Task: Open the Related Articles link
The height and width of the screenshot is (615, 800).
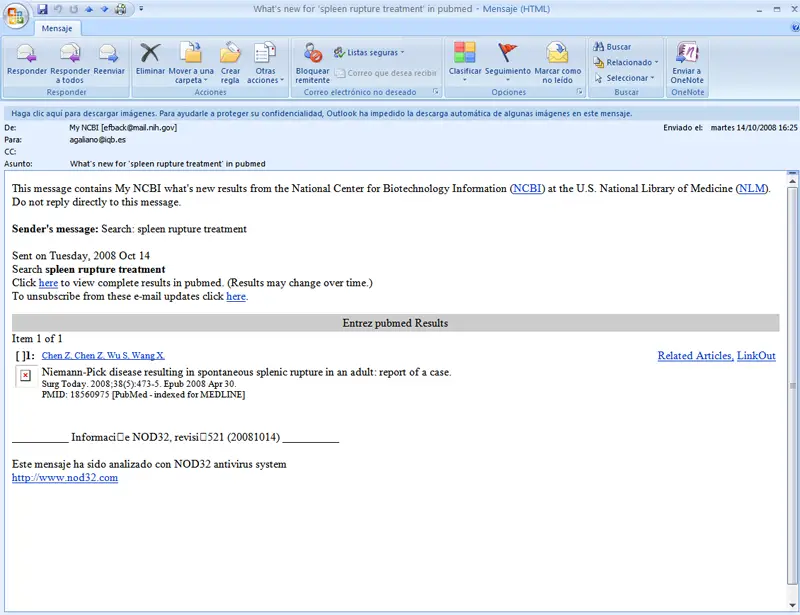Action: click(x=695, y=356)
